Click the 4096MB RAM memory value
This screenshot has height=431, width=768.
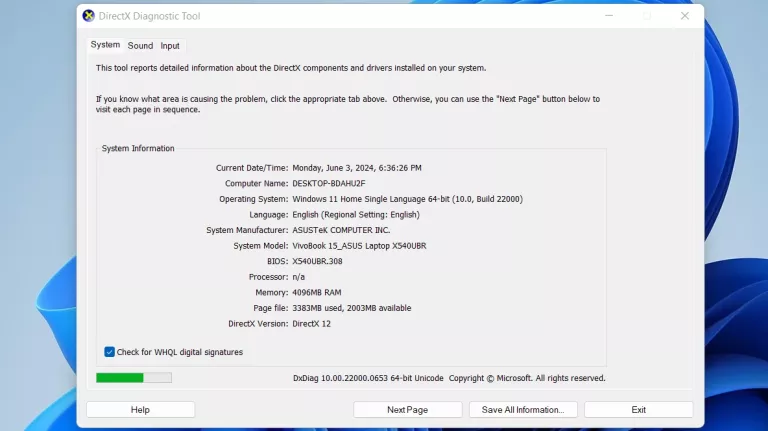[316, 292]
